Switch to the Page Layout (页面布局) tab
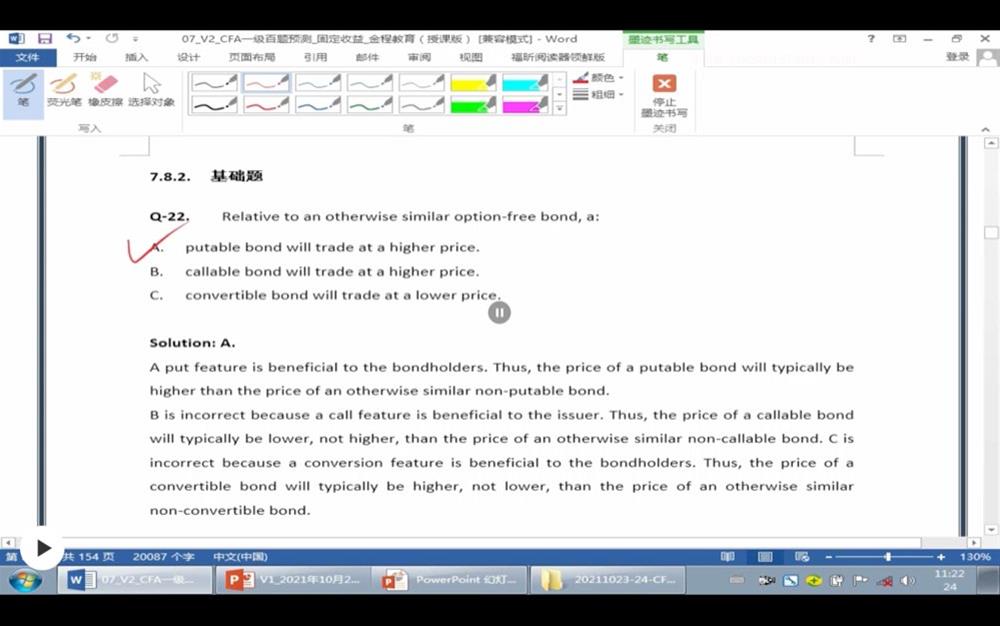 [x=252, y=57]
